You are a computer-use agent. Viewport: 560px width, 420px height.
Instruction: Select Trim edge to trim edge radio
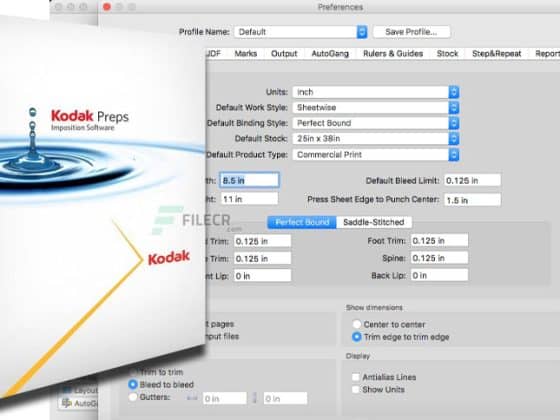point(356,337)
